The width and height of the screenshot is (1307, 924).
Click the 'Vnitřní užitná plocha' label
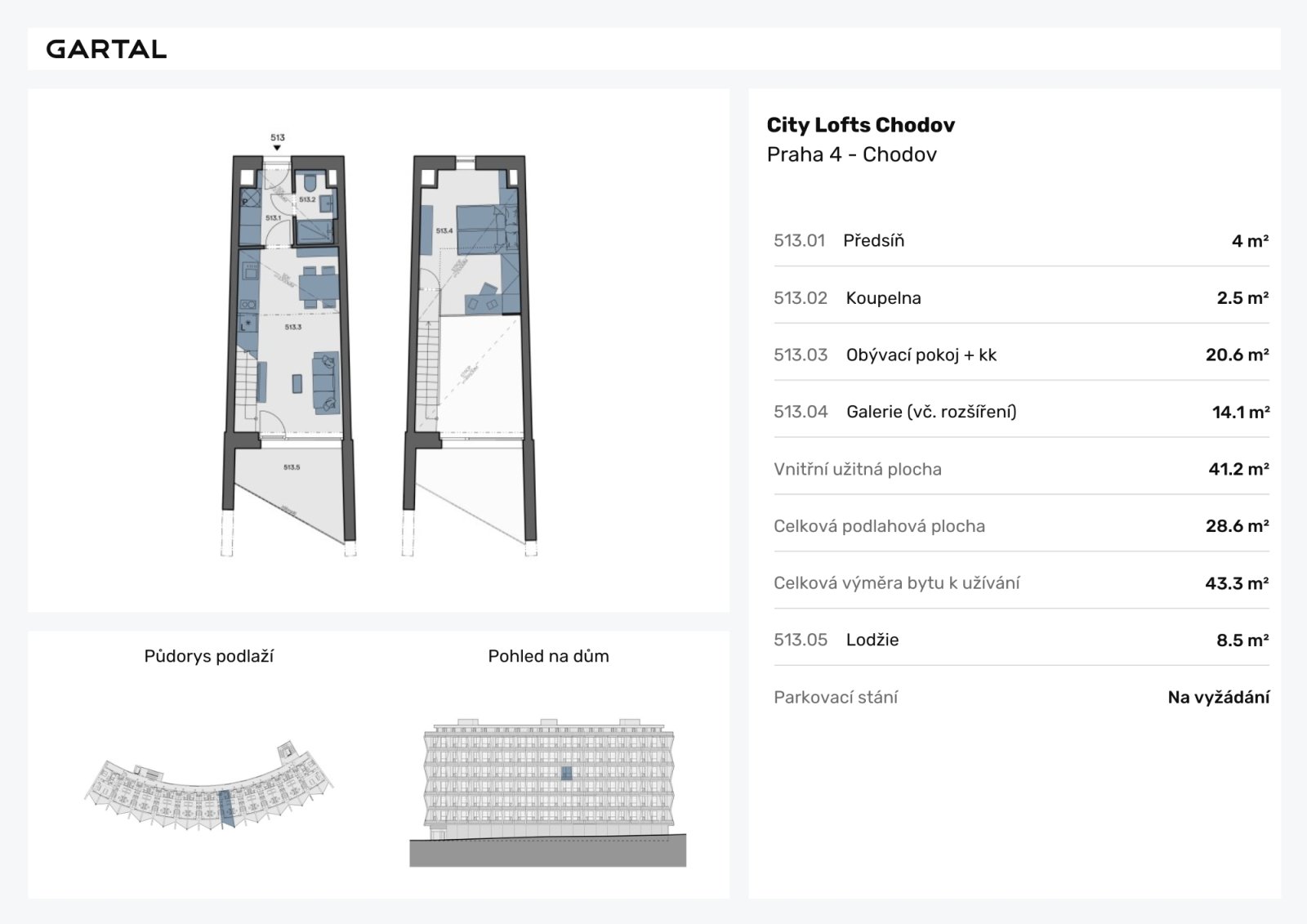858,469
